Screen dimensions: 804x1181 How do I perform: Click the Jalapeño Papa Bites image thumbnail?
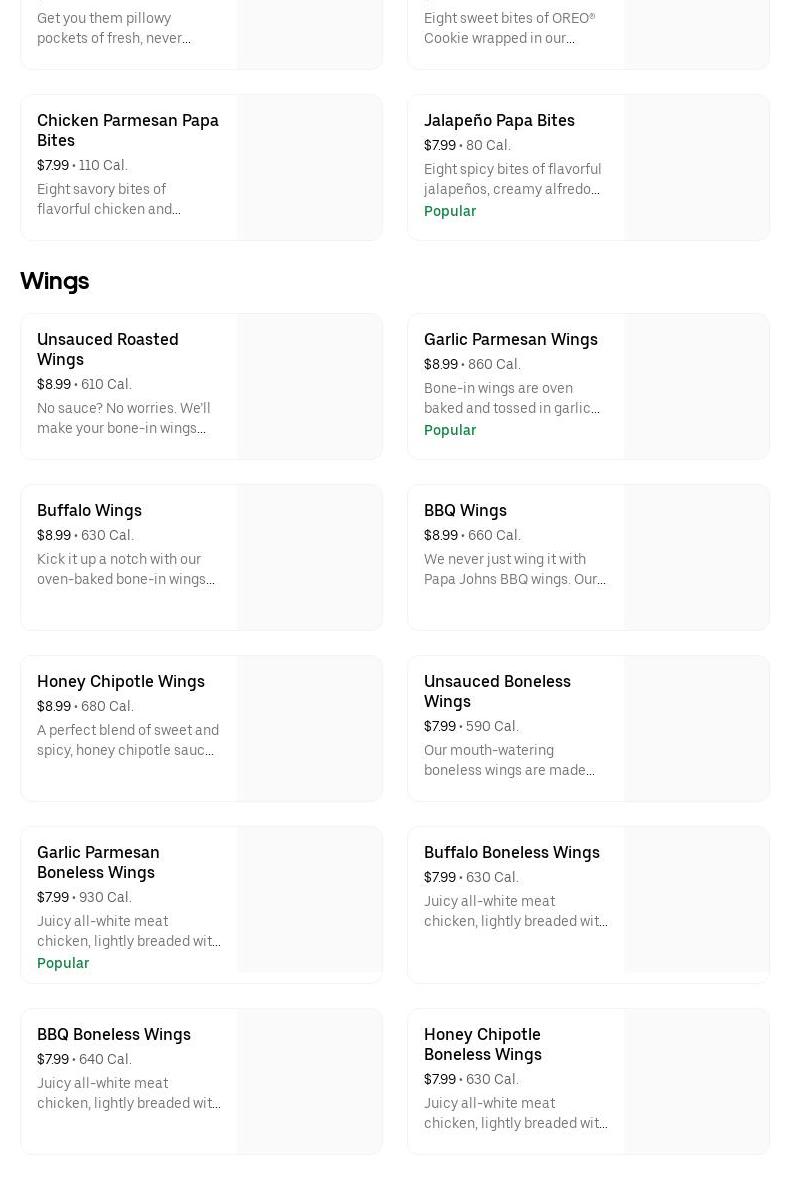click(x=696, y=168)
